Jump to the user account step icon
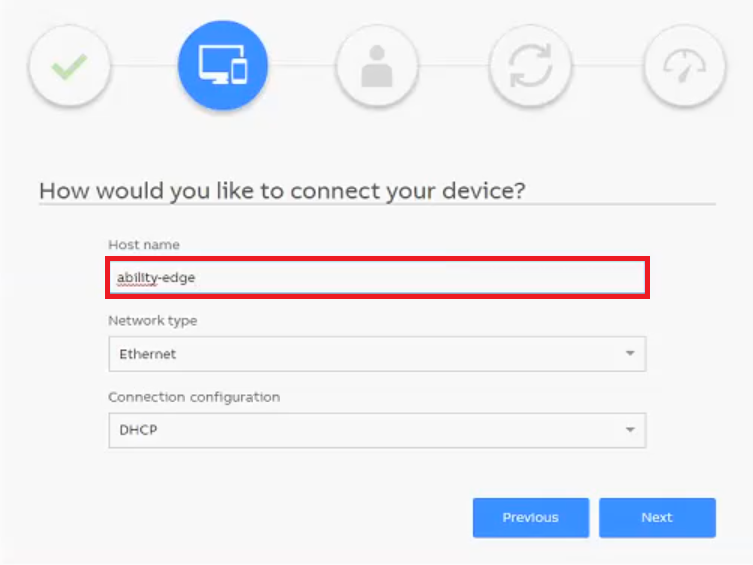 pos(377,65)
